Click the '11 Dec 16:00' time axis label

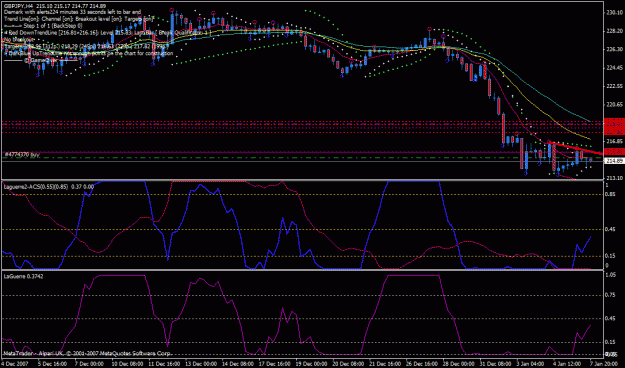point(164,364)
